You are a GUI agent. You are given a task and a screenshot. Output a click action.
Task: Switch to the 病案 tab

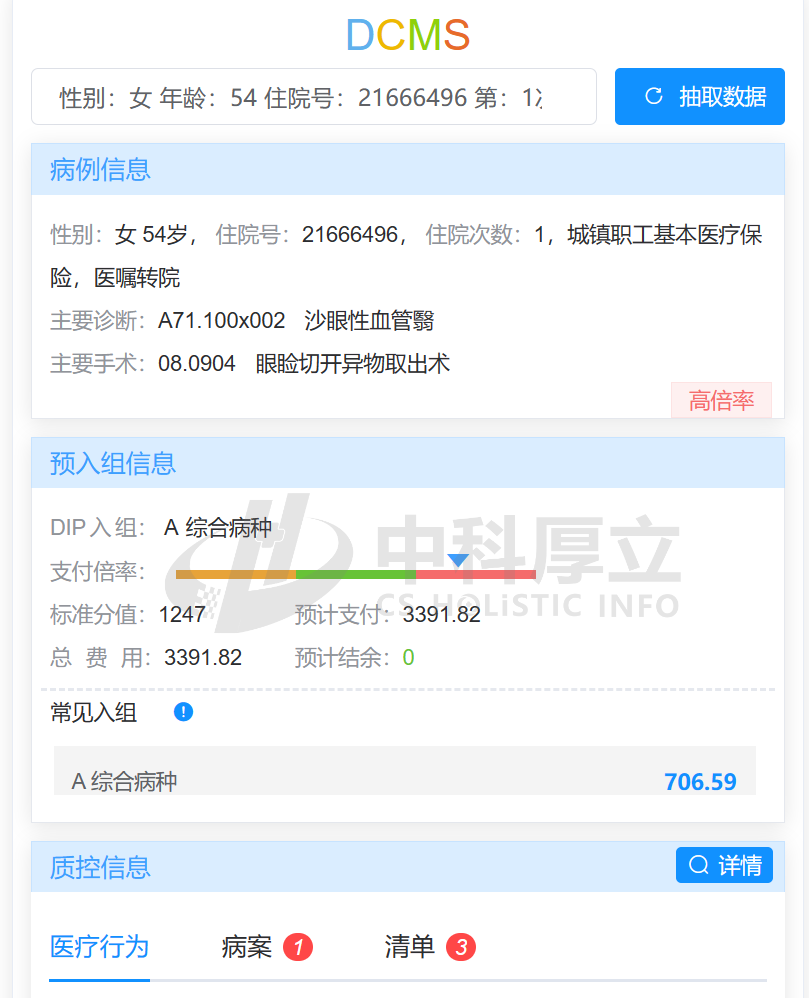coord(246,947)
